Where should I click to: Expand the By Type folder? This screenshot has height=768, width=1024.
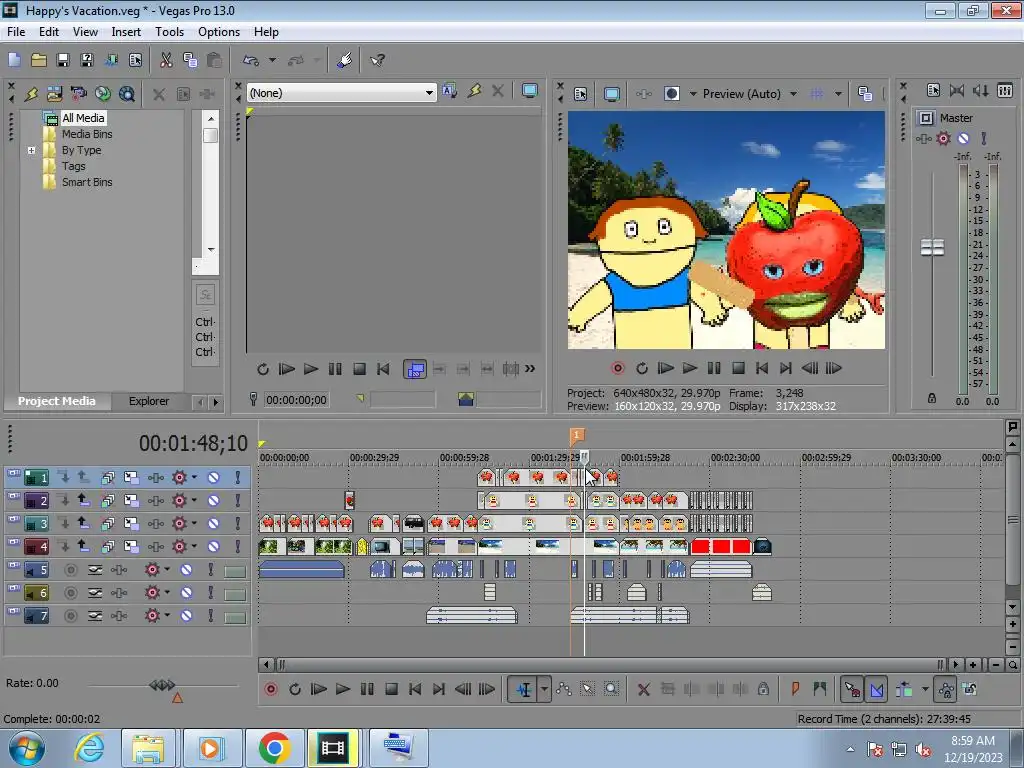click(31, 150)
